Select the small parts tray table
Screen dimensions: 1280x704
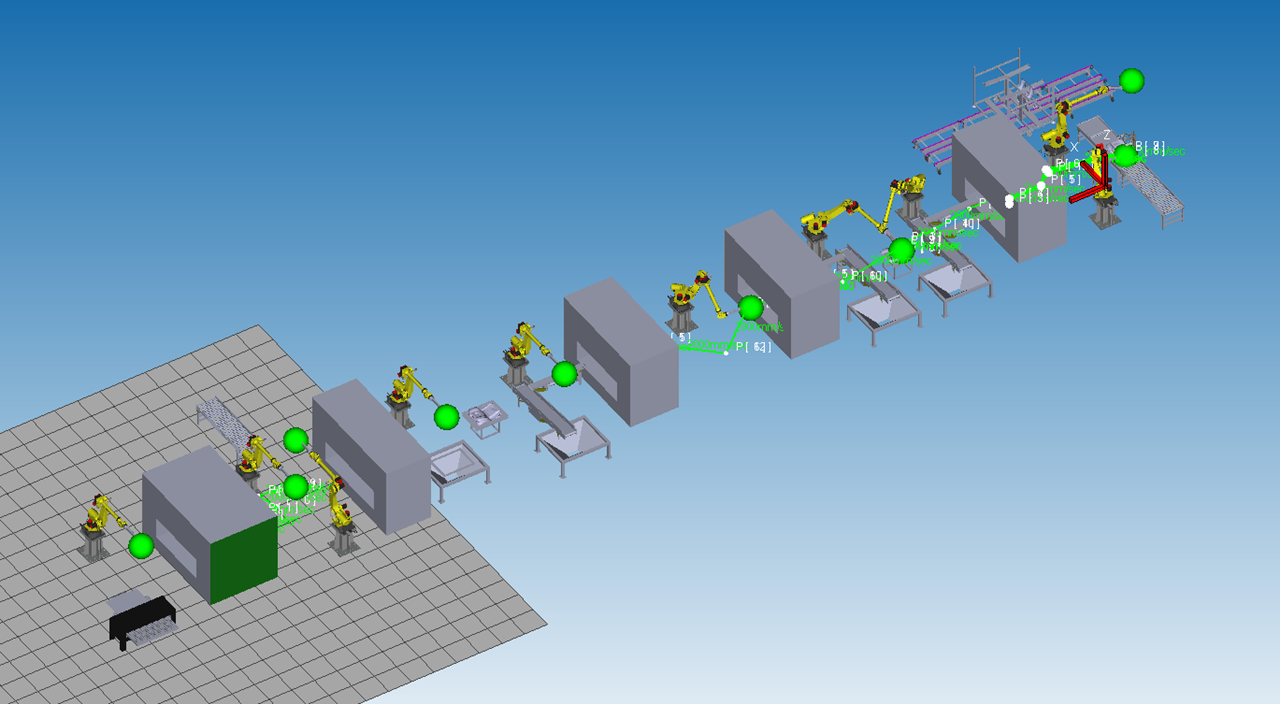[x=487, y=416]
